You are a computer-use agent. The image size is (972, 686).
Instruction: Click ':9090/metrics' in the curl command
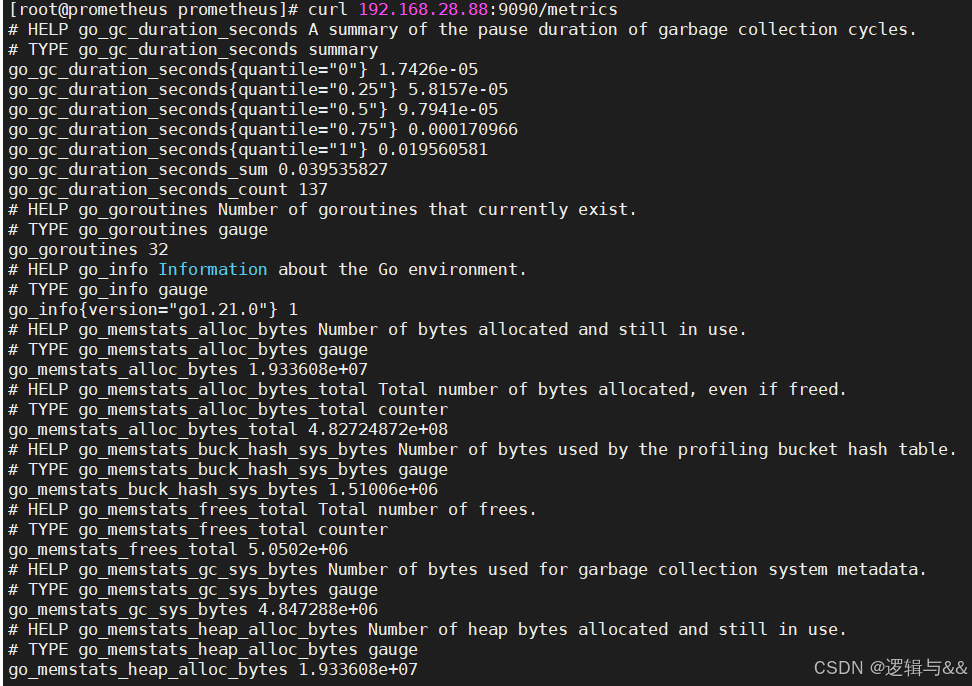coord(553,9)
